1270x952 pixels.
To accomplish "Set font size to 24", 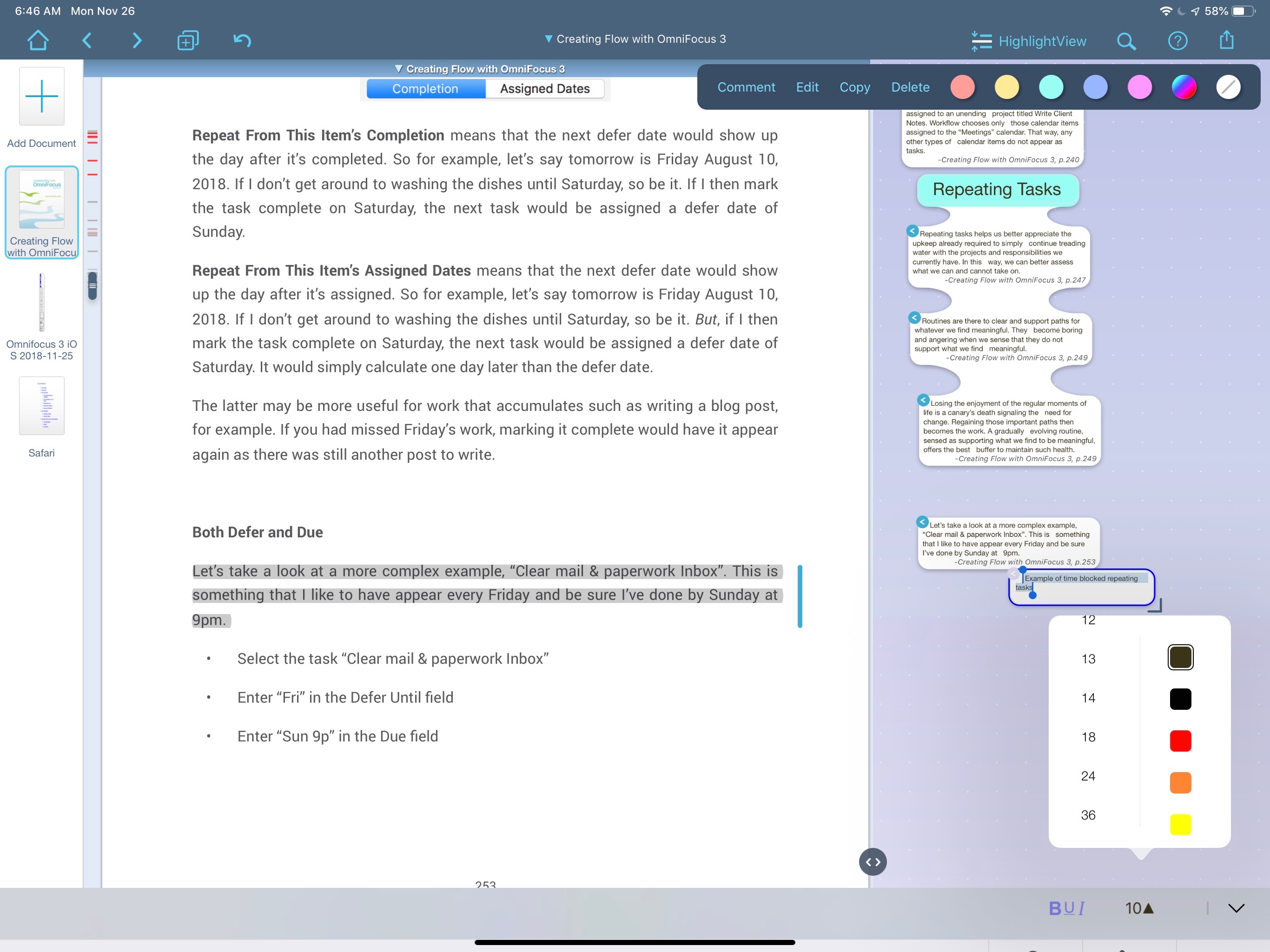I will pyautogui.click(x=1088, y=776).
